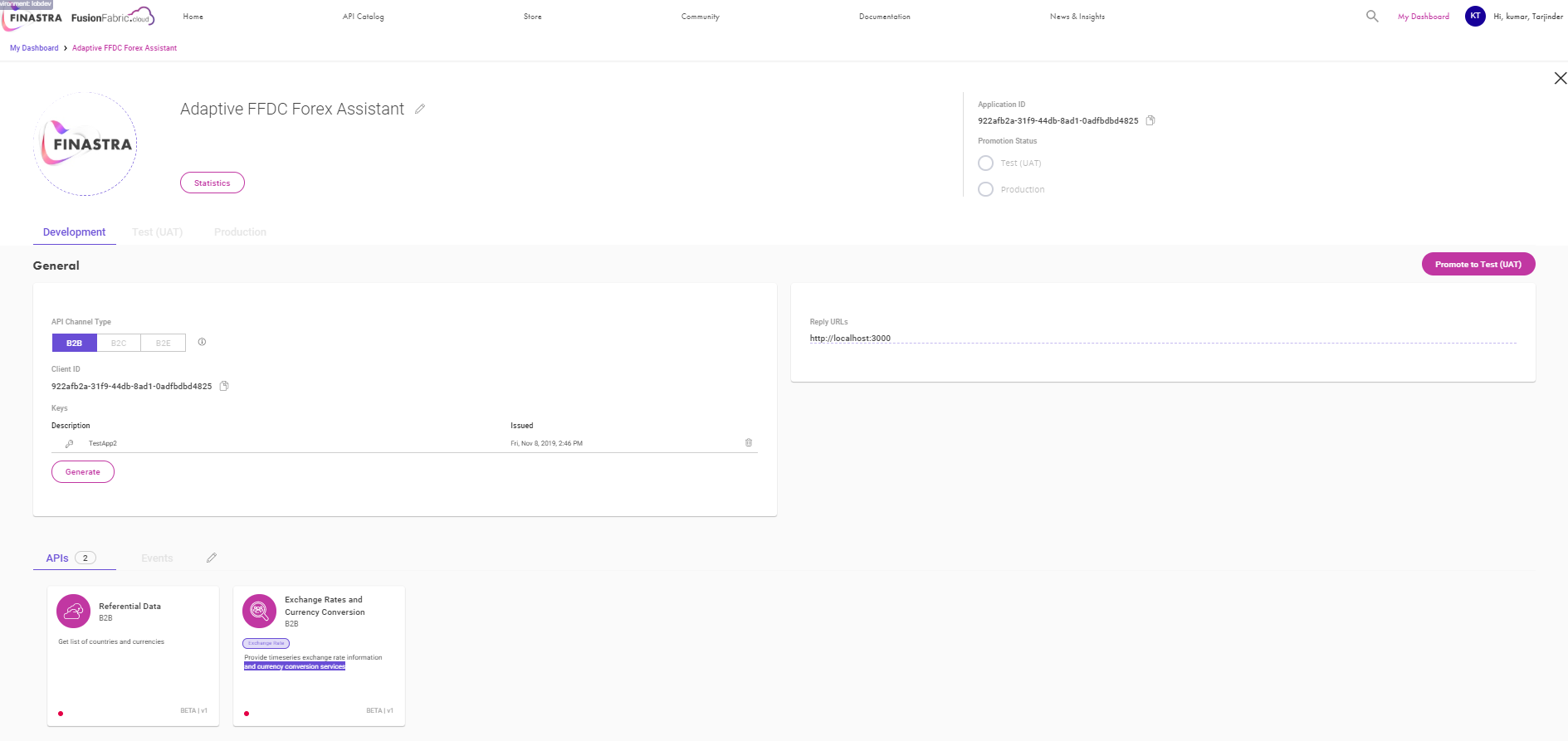Click the TestApp2 key description
Viewport: 1568px width, 741px height.
(x=103, y=443)
